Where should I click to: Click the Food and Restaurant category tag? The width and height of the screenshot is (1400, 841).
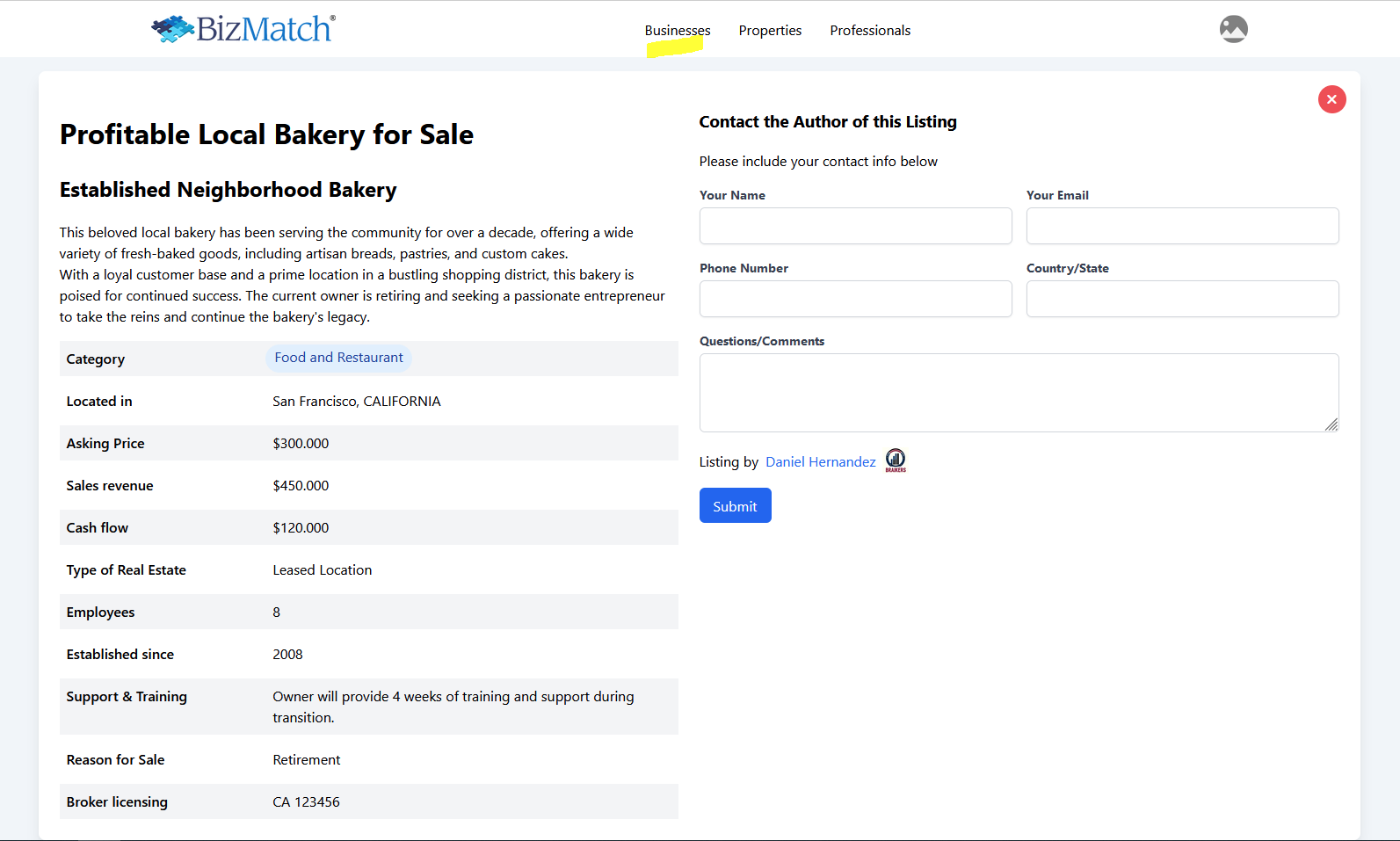click(338, 358)
